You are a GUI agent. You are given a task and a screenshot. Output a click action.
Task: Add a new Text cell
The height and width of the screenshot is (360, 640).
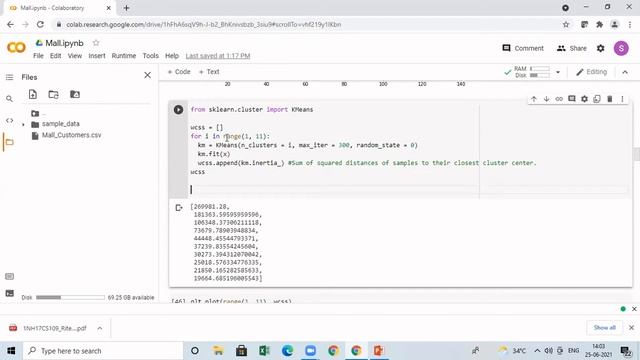point(209,72)
